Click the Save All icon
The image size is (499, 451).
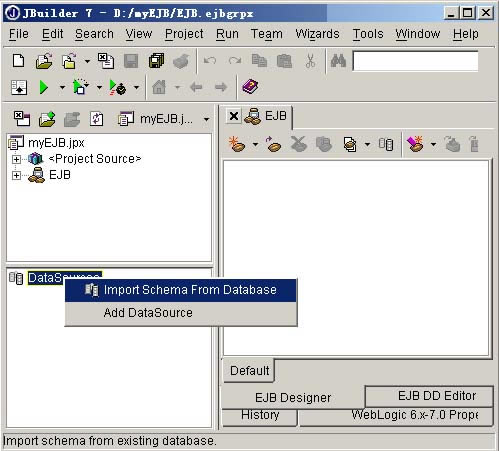(156, 61)
